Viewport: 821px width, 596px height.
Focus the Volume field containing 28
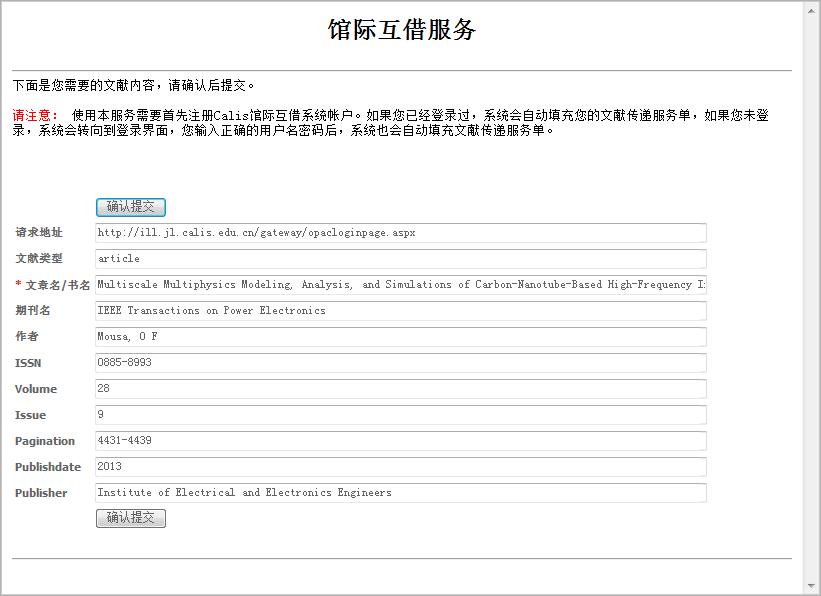[400, 389]
